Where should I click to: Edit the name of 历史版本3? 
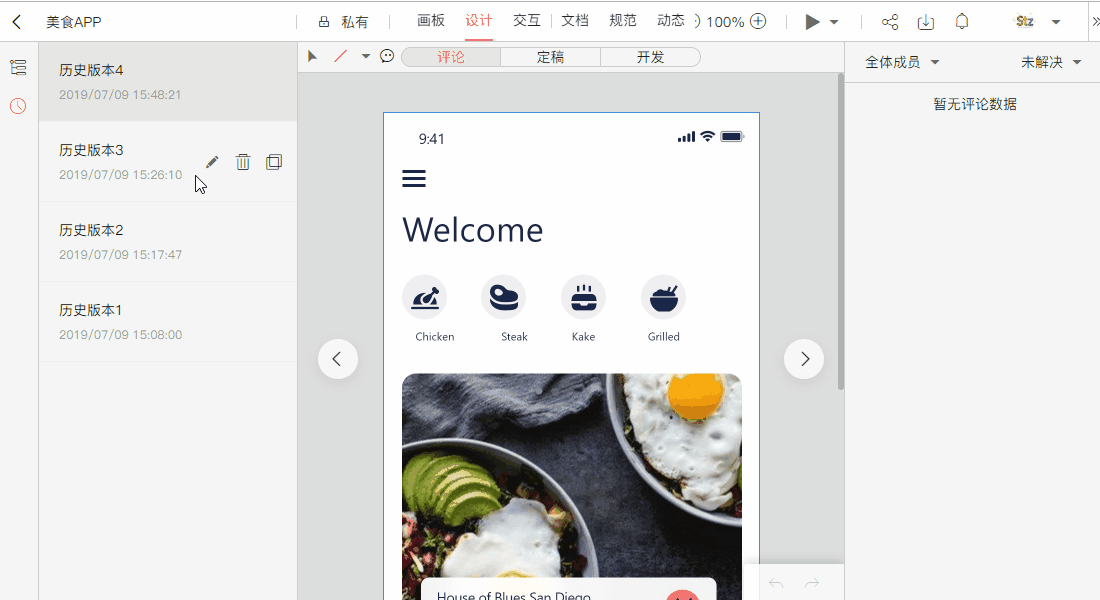pos(212,162)
